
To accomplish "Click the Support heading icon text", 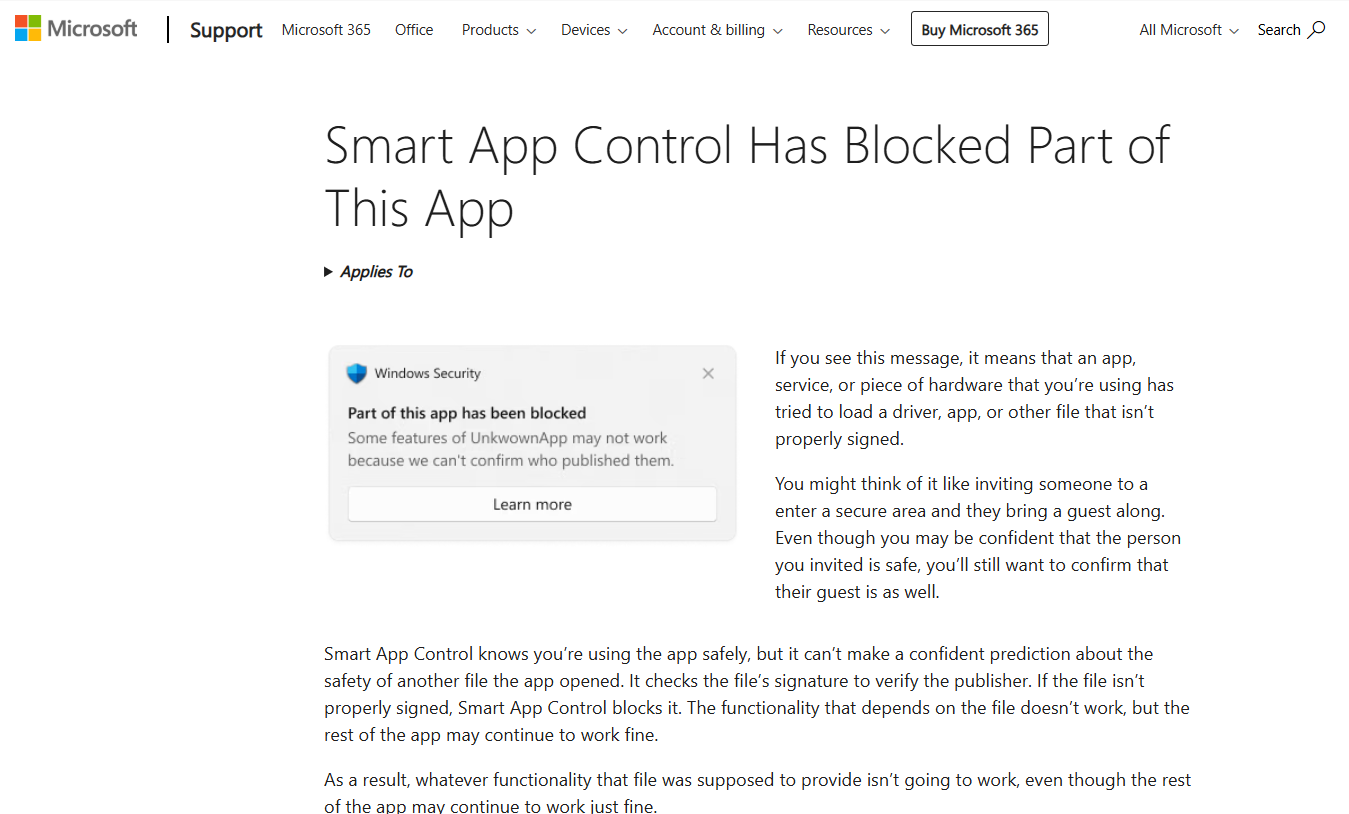I will click(225, 30).
